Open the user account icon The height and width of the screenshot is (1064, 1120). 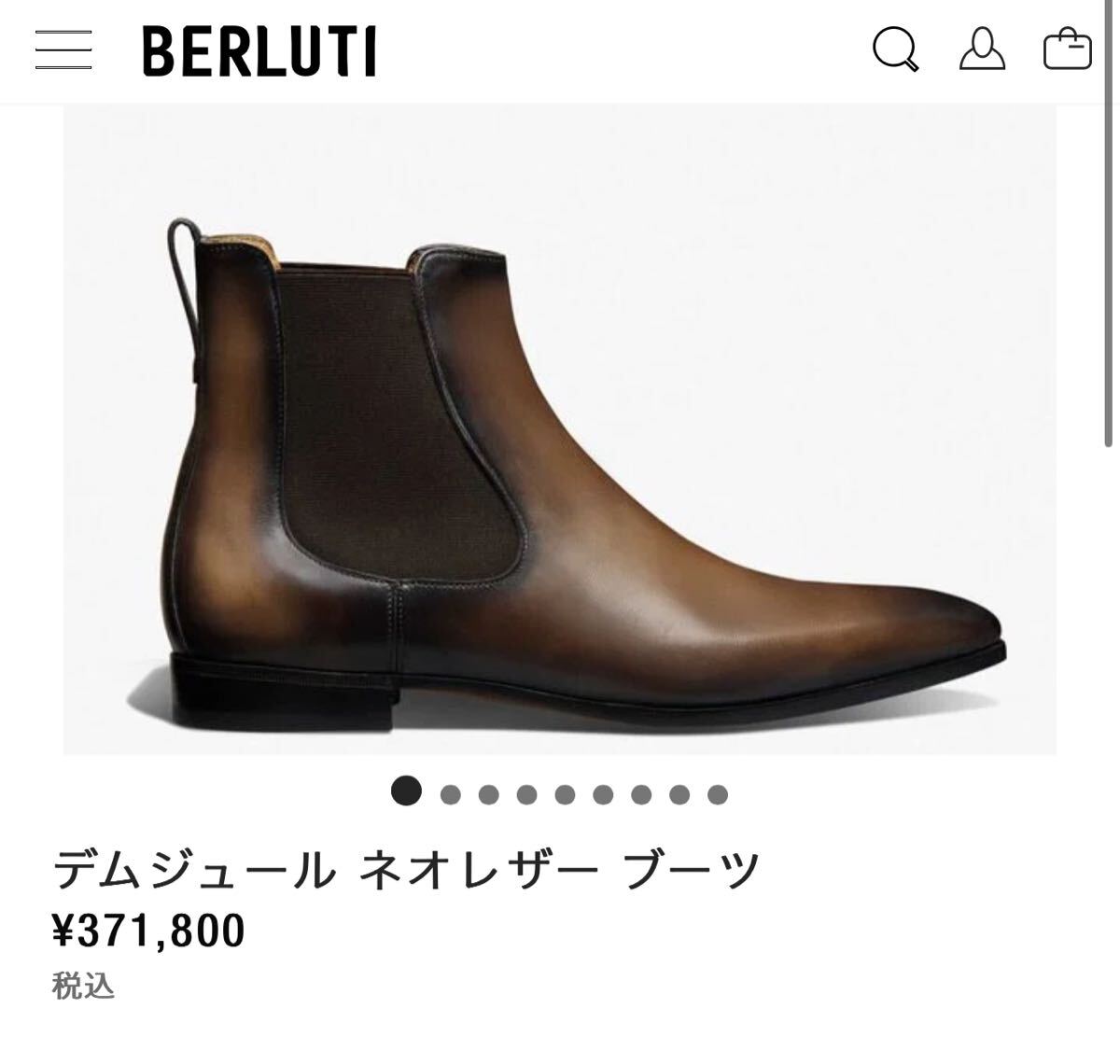pyautogui.click(x=982, y=49)
